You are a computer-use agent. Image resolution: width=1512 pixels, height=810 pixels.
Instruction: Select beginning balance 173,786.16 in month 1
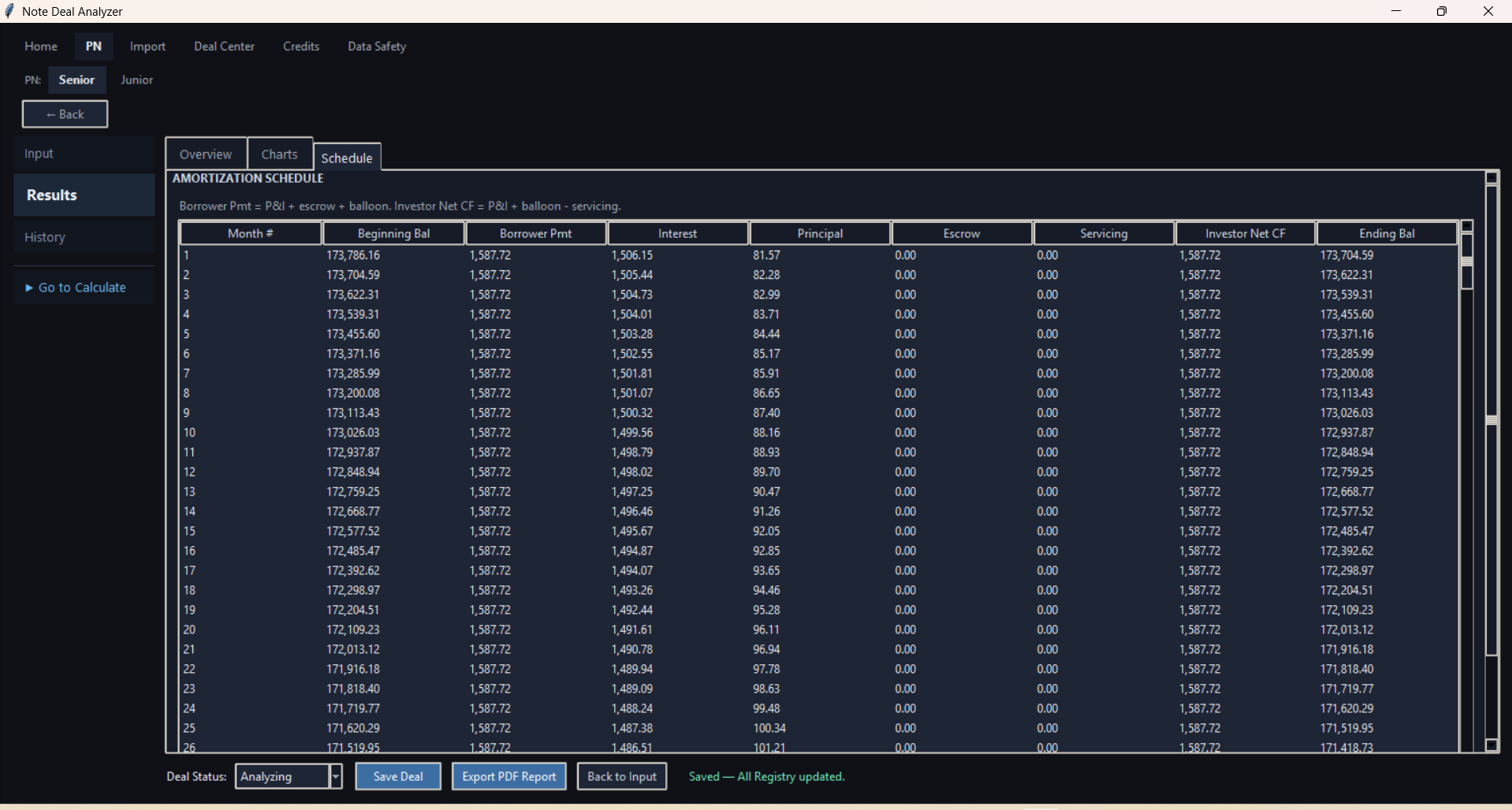coord(353,255)
